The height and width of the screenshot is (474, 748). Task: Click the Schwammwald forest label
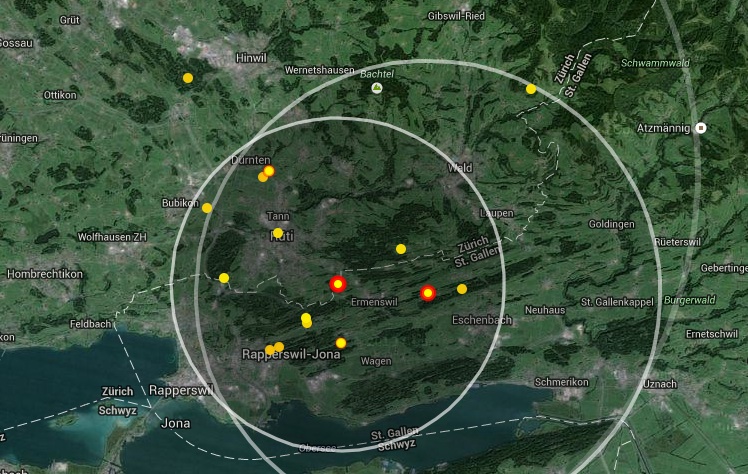click(655, 63)
